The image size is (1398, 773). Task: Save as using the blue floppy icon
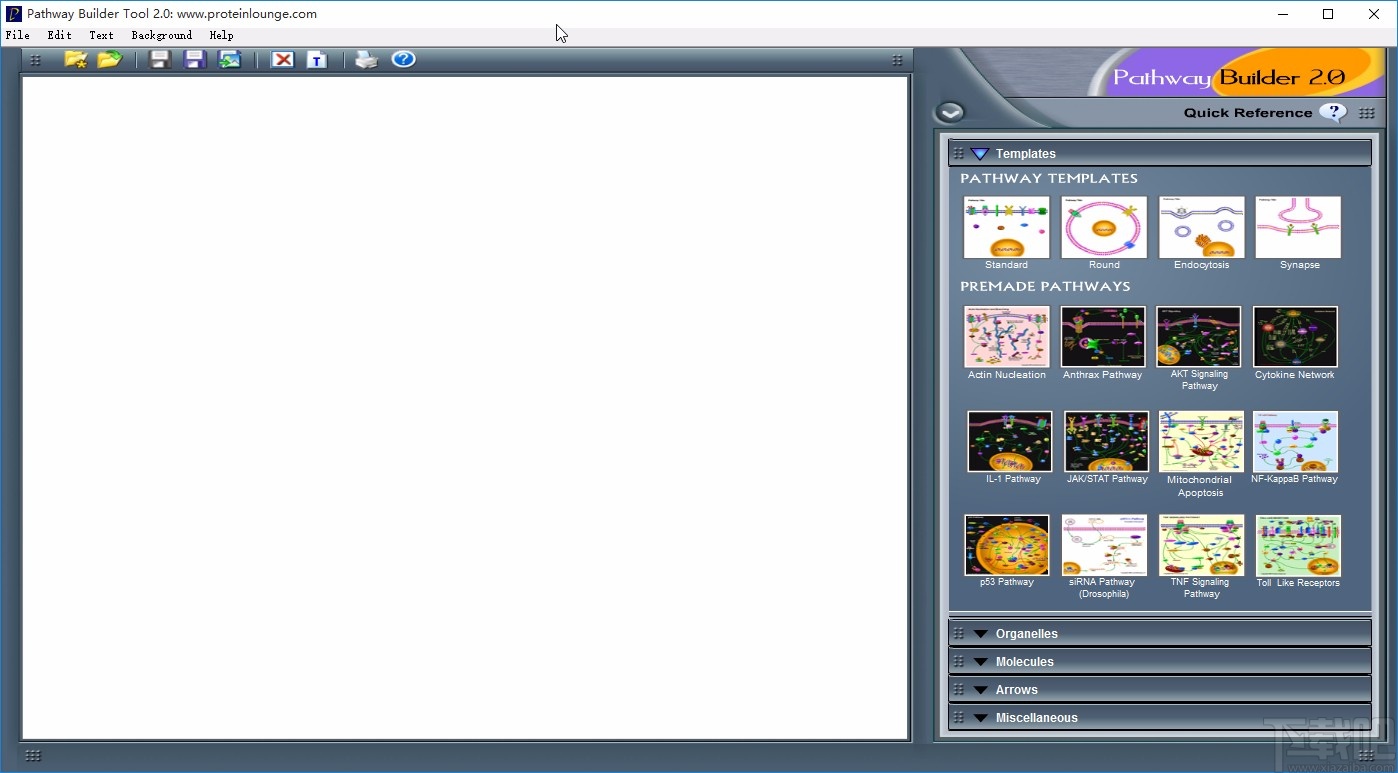click(x=195, y=60)
